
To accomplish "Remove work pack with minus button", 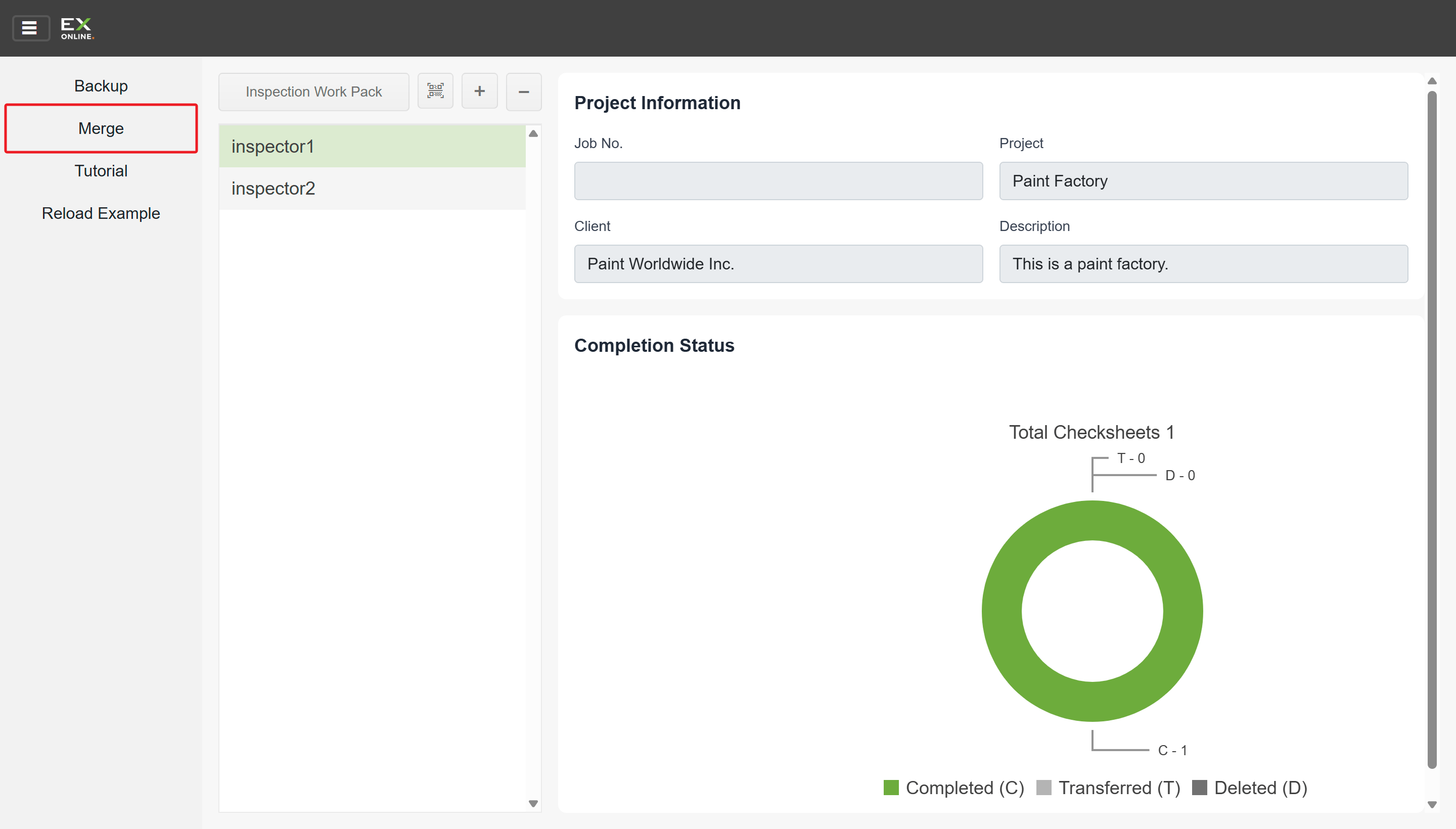I will click(x=523, y=91).
